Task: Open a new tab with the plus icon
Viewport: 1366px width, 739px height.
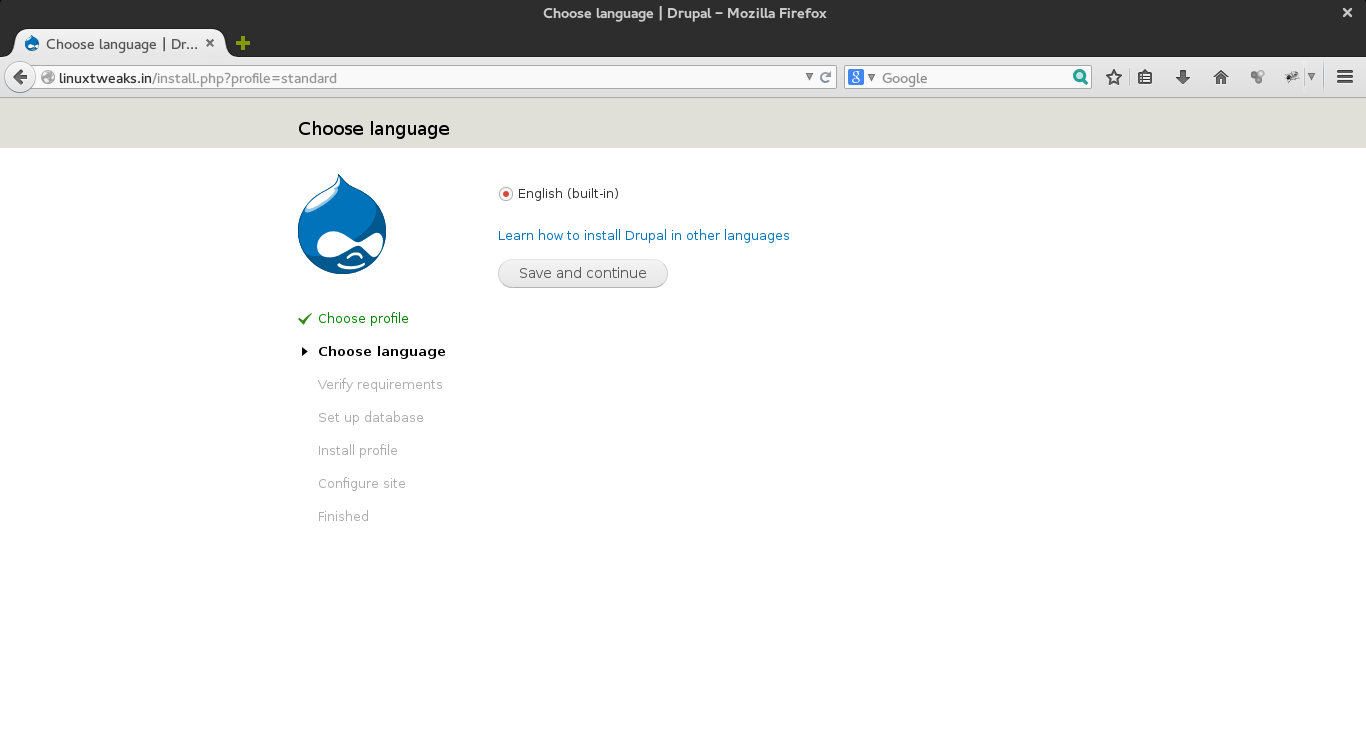Action: 242,43
